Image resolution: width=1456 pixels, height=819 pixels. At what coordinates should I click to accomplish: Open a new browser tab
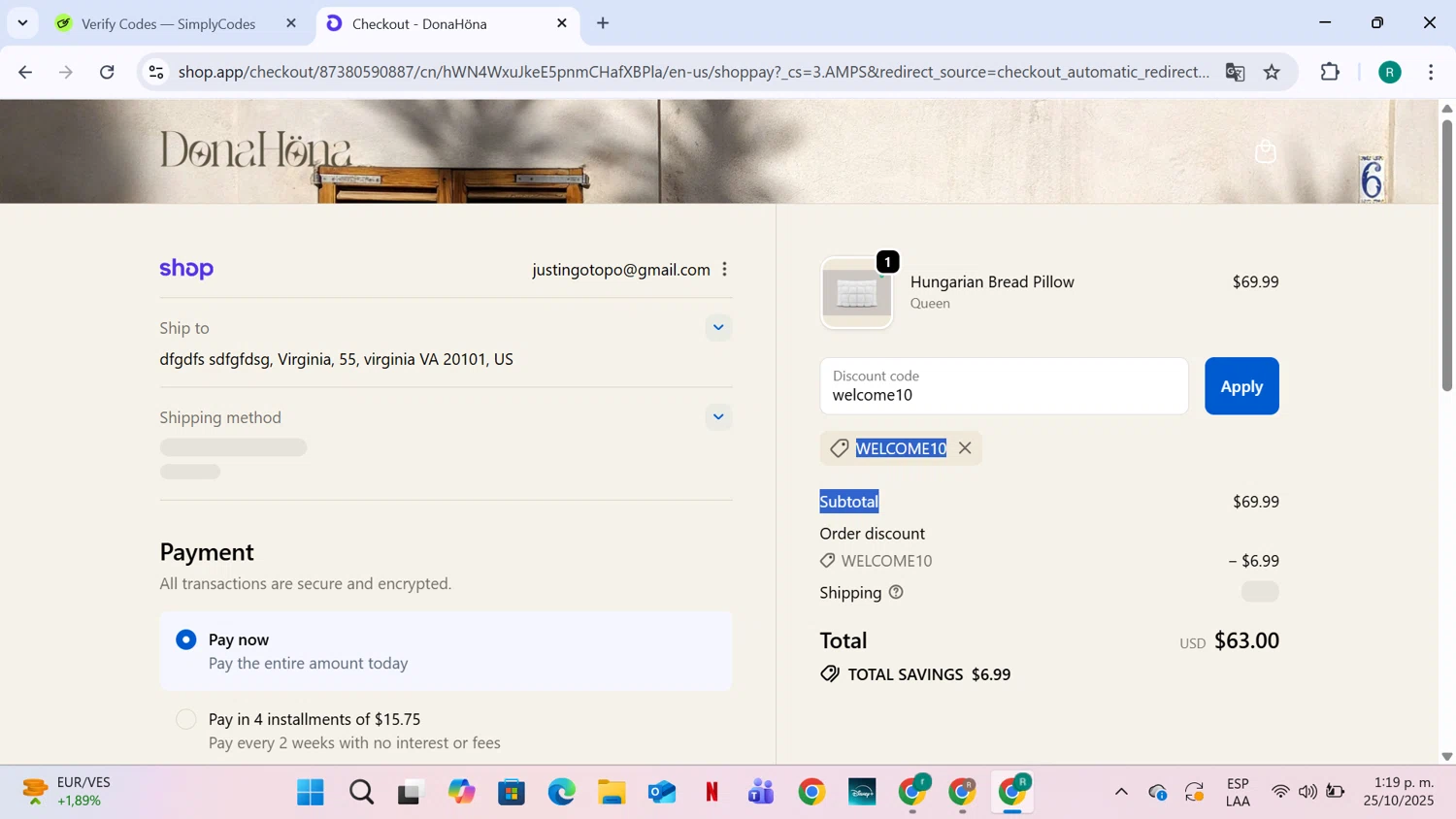click(603, 23)
